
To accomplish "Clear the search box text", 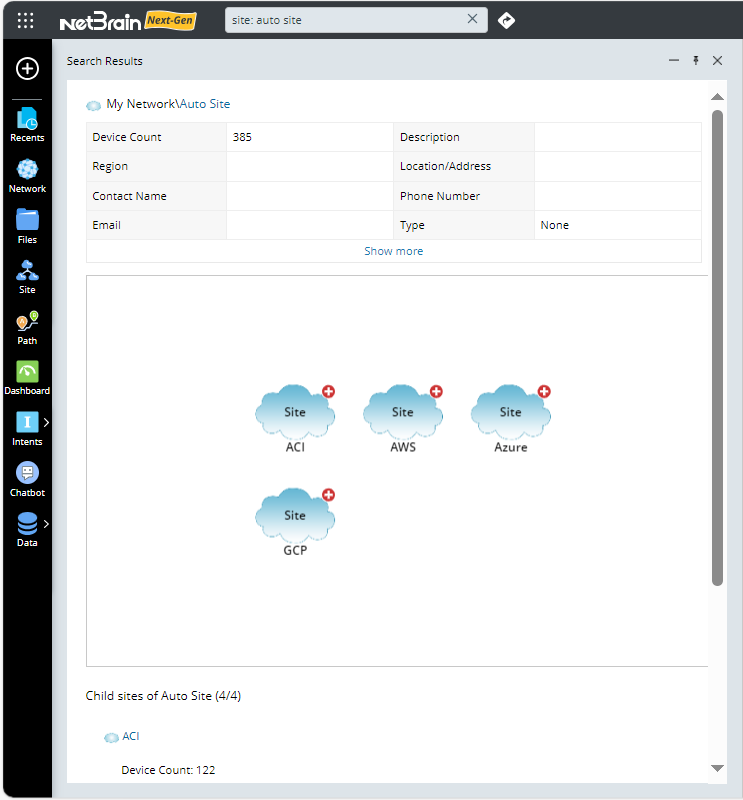I will [x=473, y=19].
